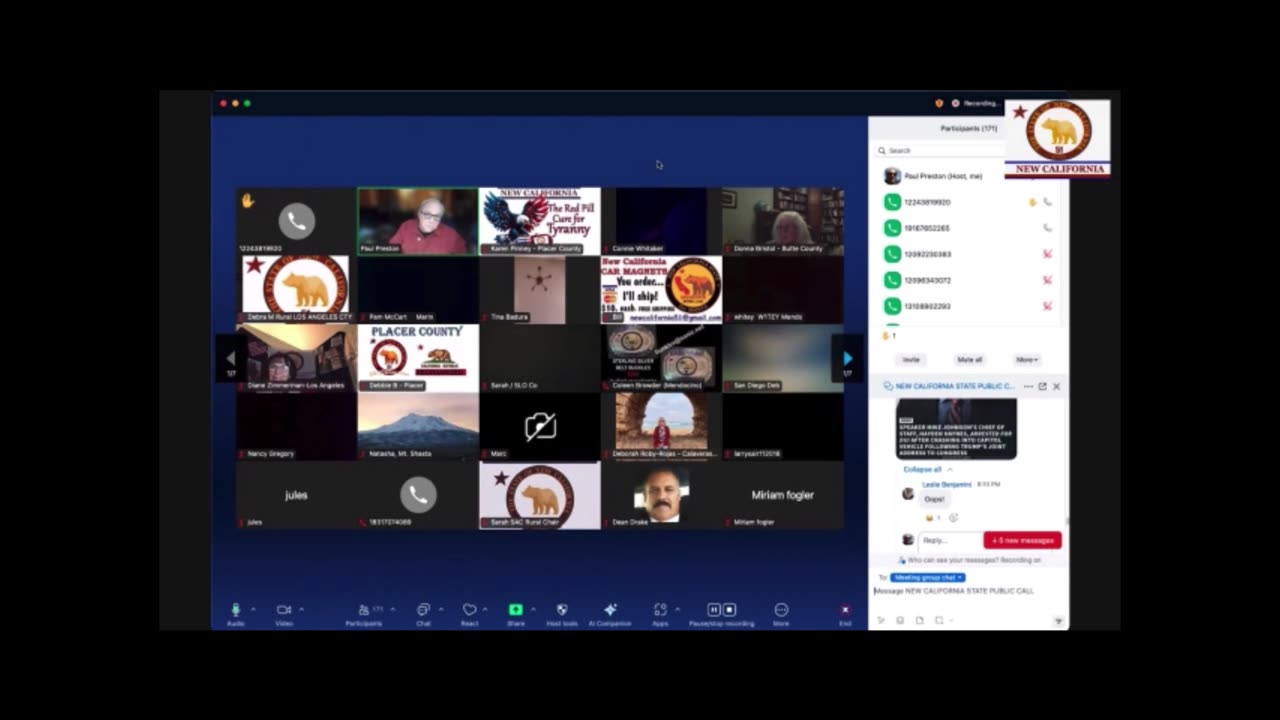Expand audio options arrow next to Audio
Screen dimensions: 1280x720
point(253,609)
